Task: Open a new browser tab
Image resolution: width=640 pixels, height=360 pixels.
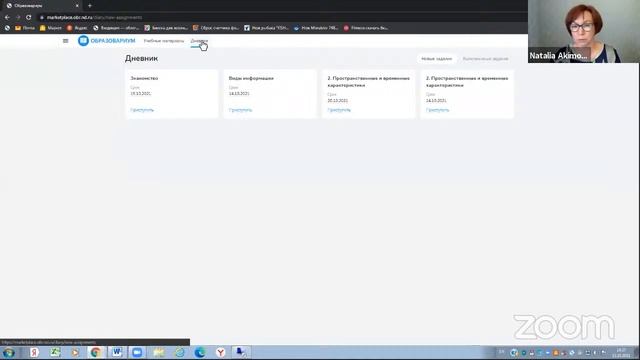Action: (90, 6)
